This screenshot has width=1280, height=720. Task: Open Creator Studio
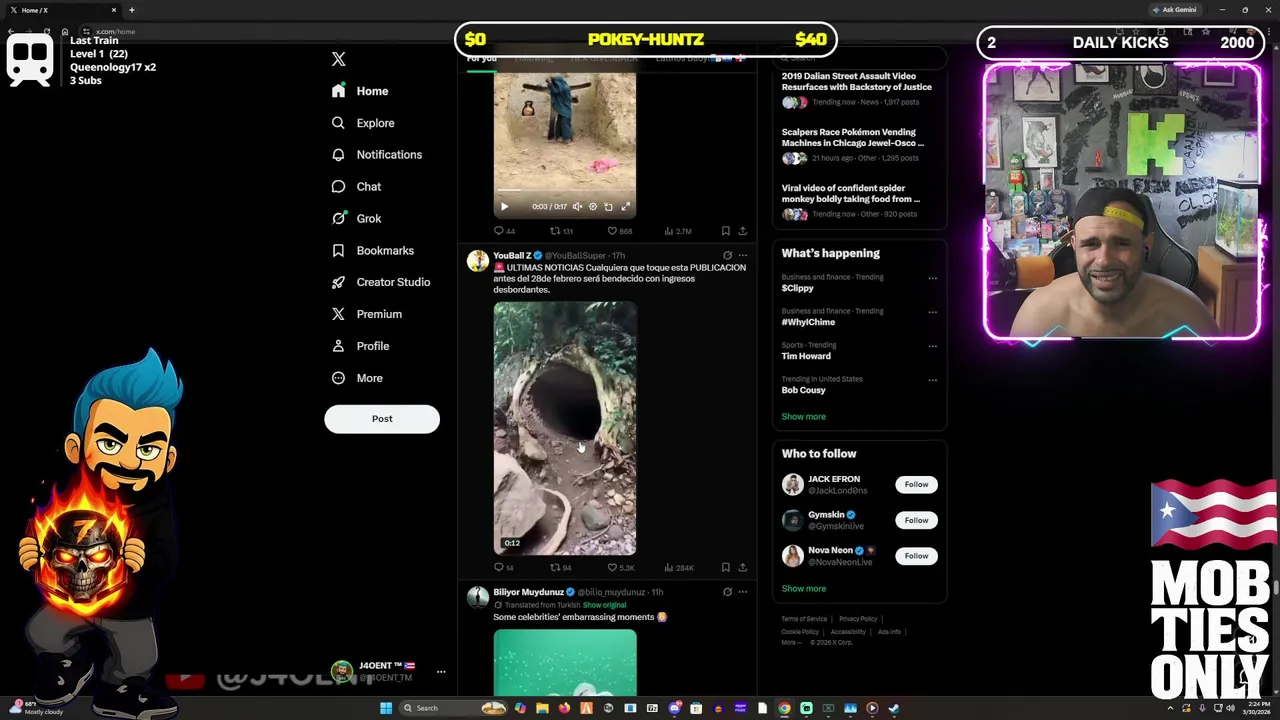[381, 282]
